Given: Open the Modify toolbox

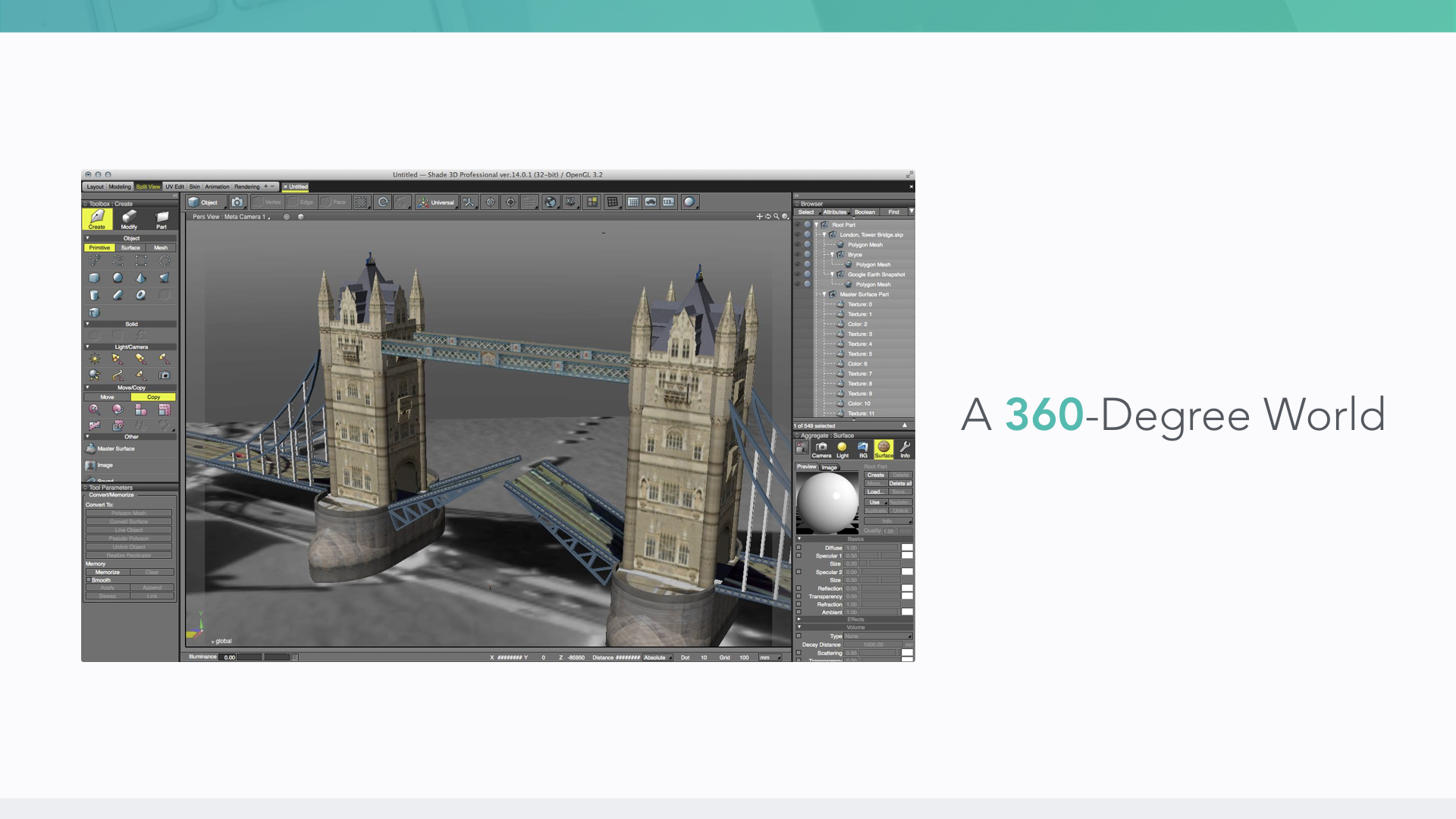Looking at the screenshot, I should tap(129, 220).
